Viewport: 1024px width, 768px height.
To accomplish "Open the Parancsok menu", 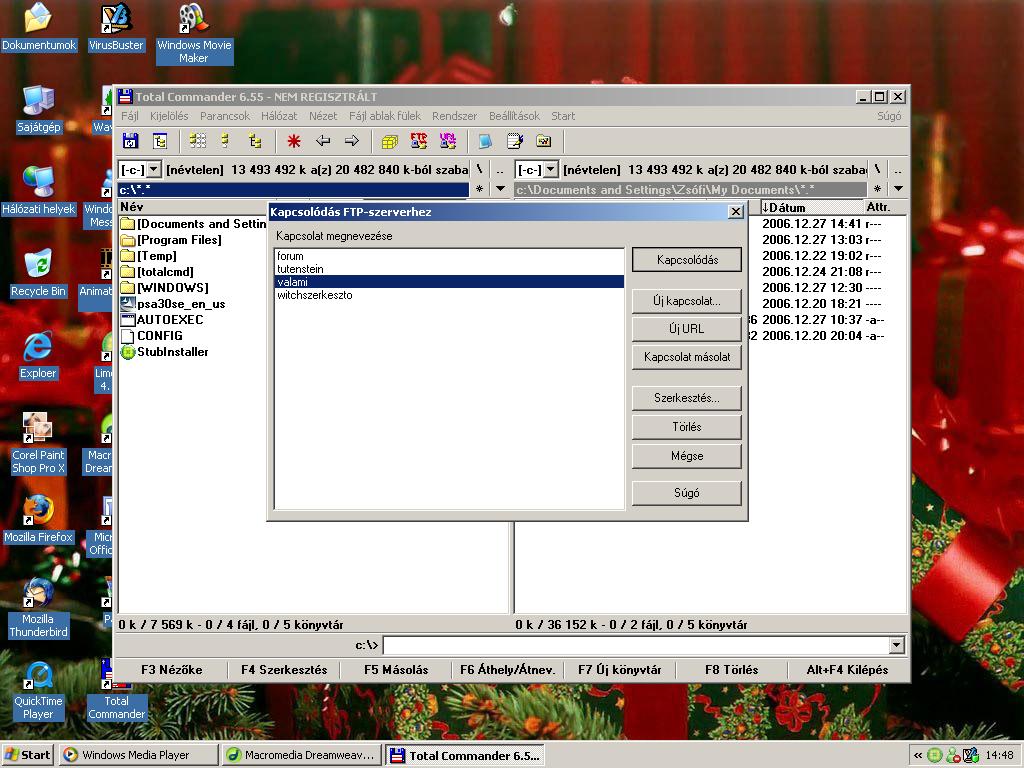I will point(224,116).
